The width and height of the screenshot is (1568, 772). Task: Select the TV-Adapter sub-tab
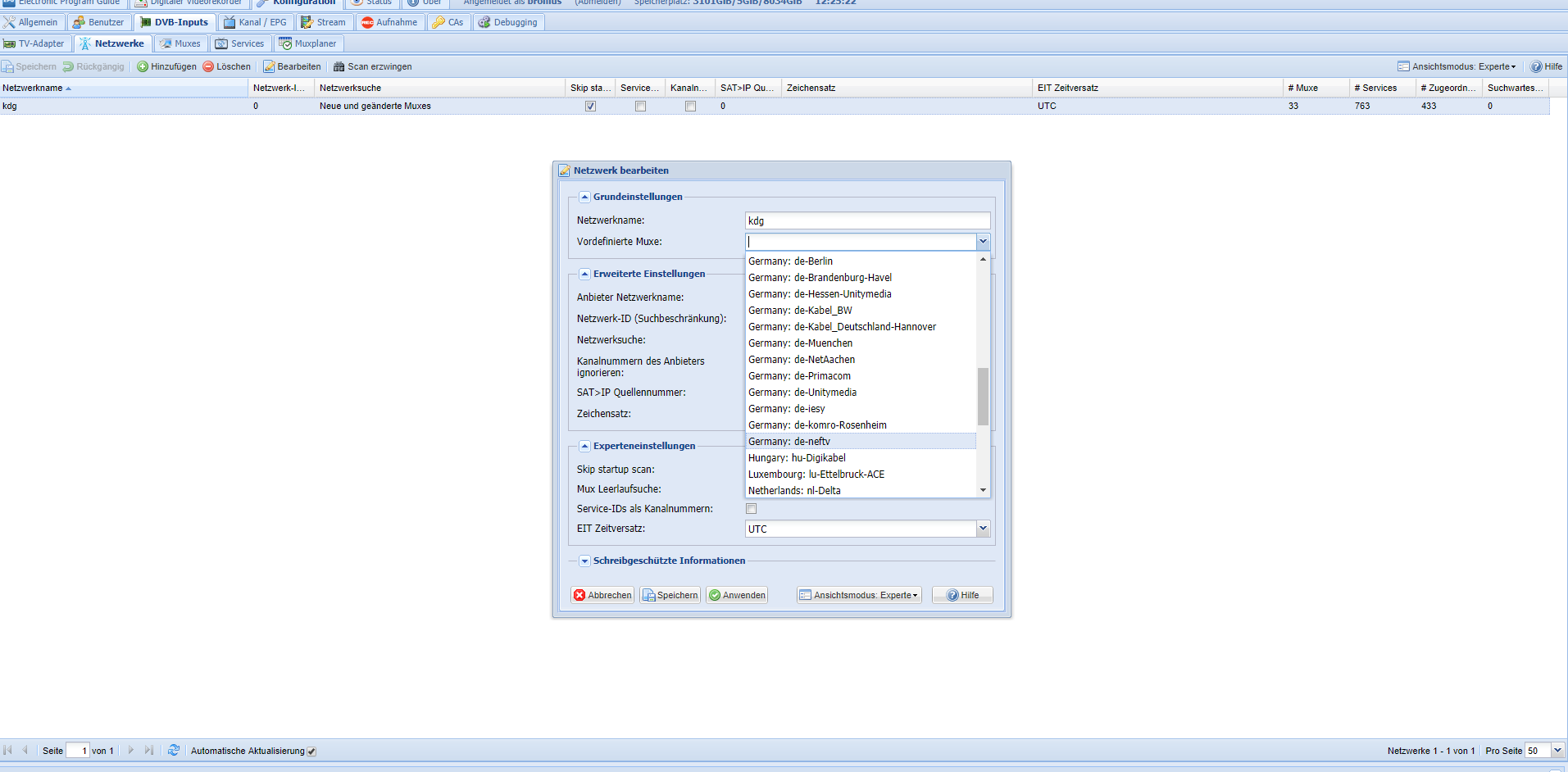tap(34, 43)
